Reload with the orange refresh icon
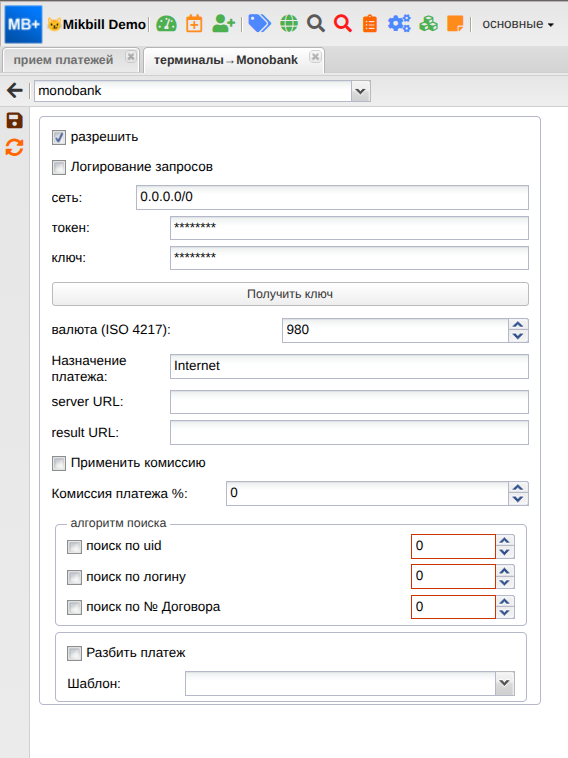 (15, 147)
